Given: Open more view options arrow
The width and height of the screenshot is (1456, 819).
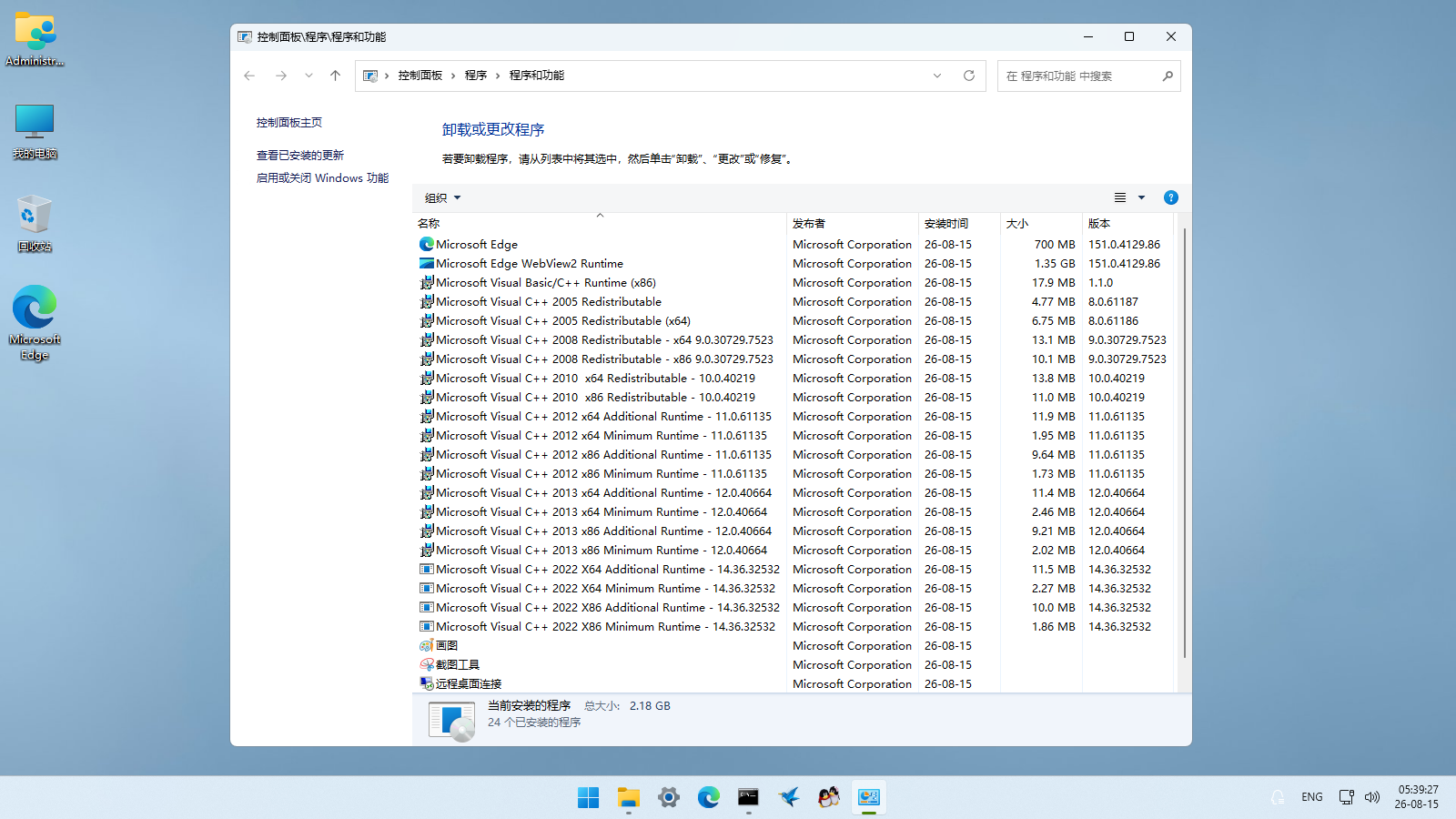Looking at the screenshot, I should click(1141, 197).
